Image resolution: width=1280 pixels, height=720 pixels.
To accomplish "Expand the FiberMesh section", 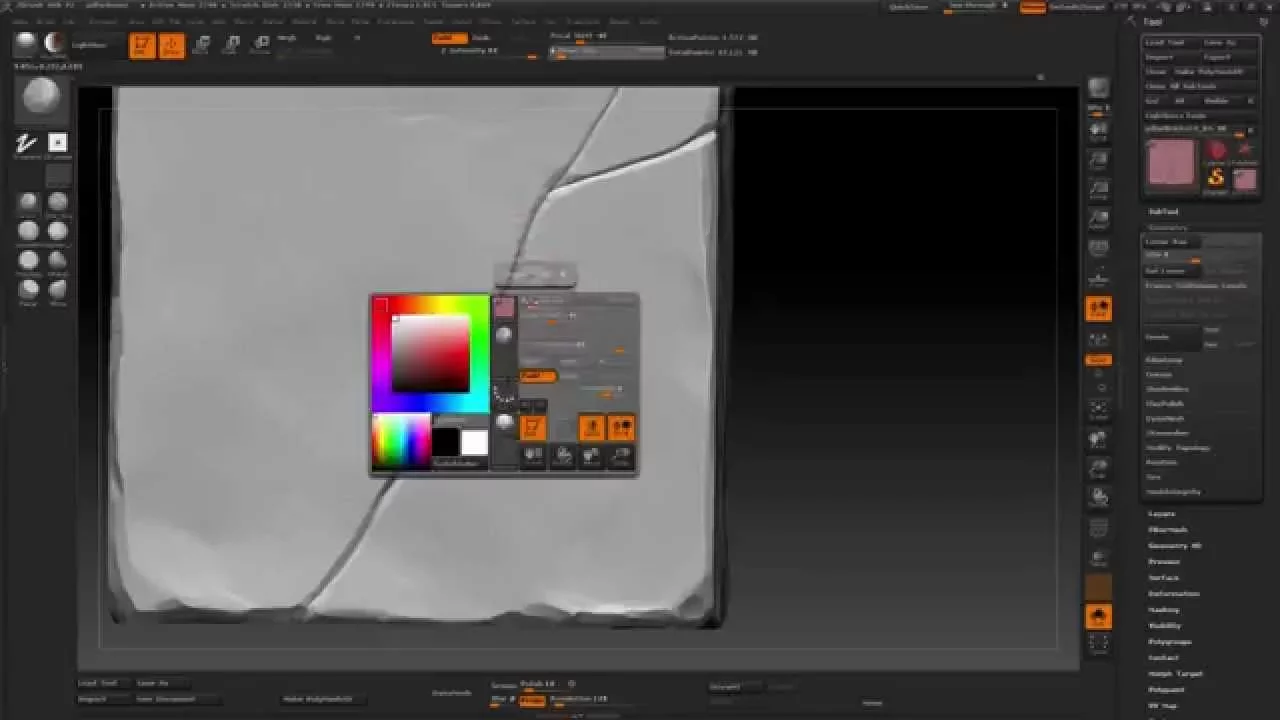I will point(1167,530).
